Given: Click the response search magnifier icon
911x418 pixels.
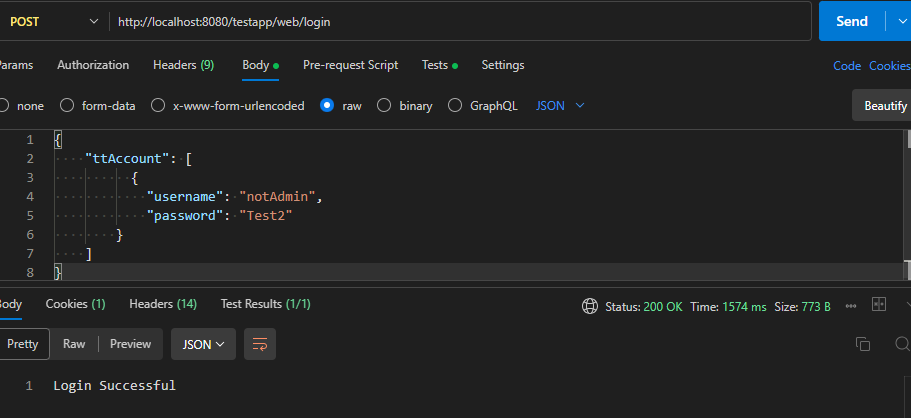Looking at the screenshot, I should 903,344.
